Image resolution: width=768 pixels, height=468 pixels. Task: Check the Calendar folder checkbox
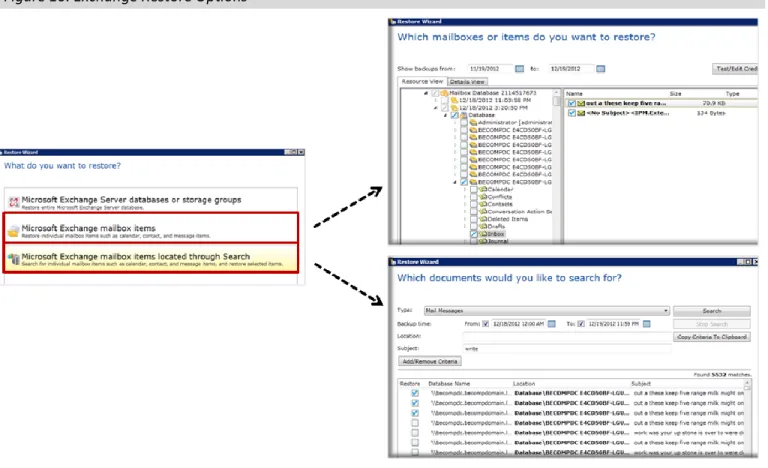pos(474,189)
